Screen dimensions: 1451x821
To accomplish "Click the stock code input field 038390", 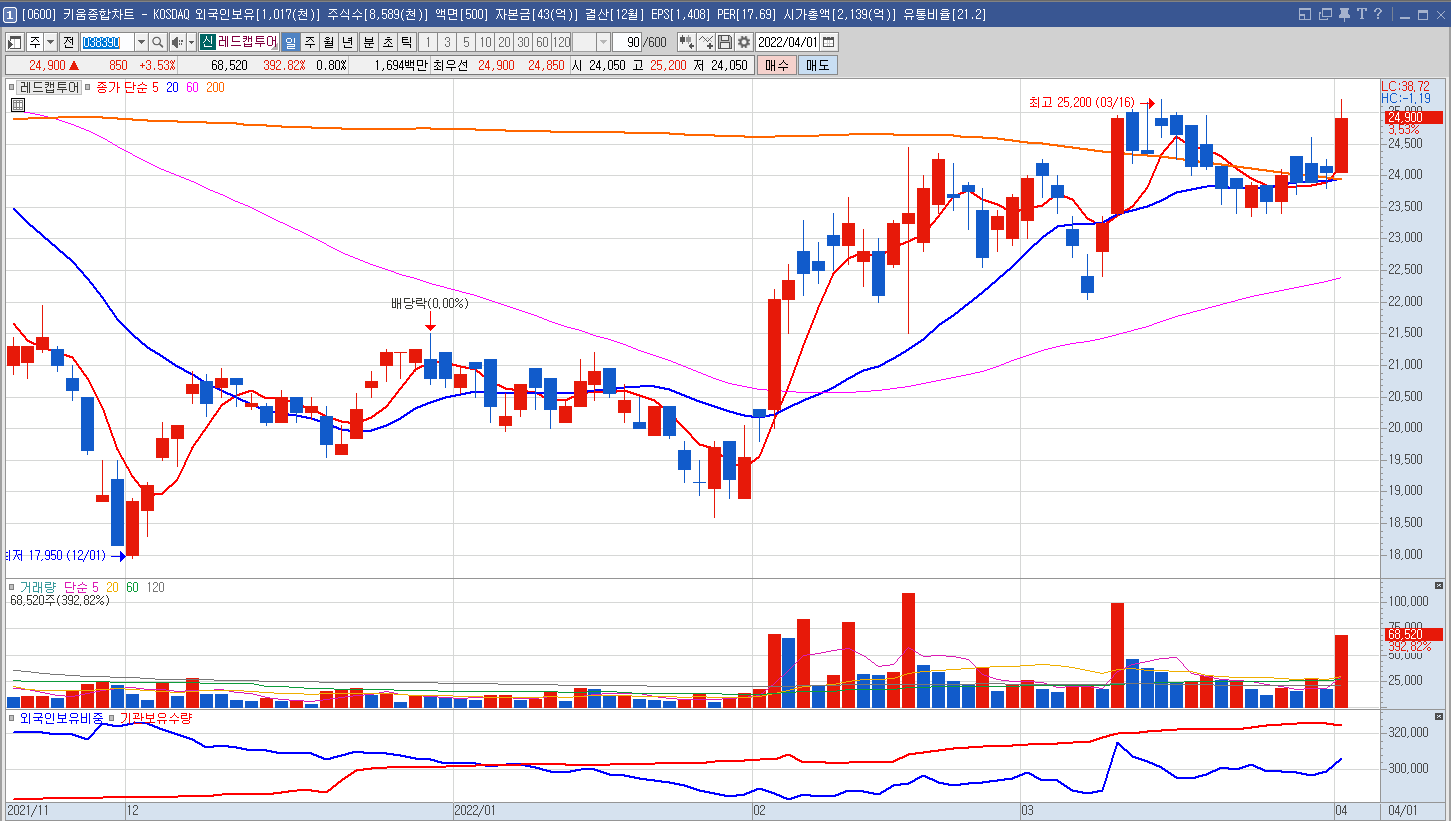I will pos(106,42).
